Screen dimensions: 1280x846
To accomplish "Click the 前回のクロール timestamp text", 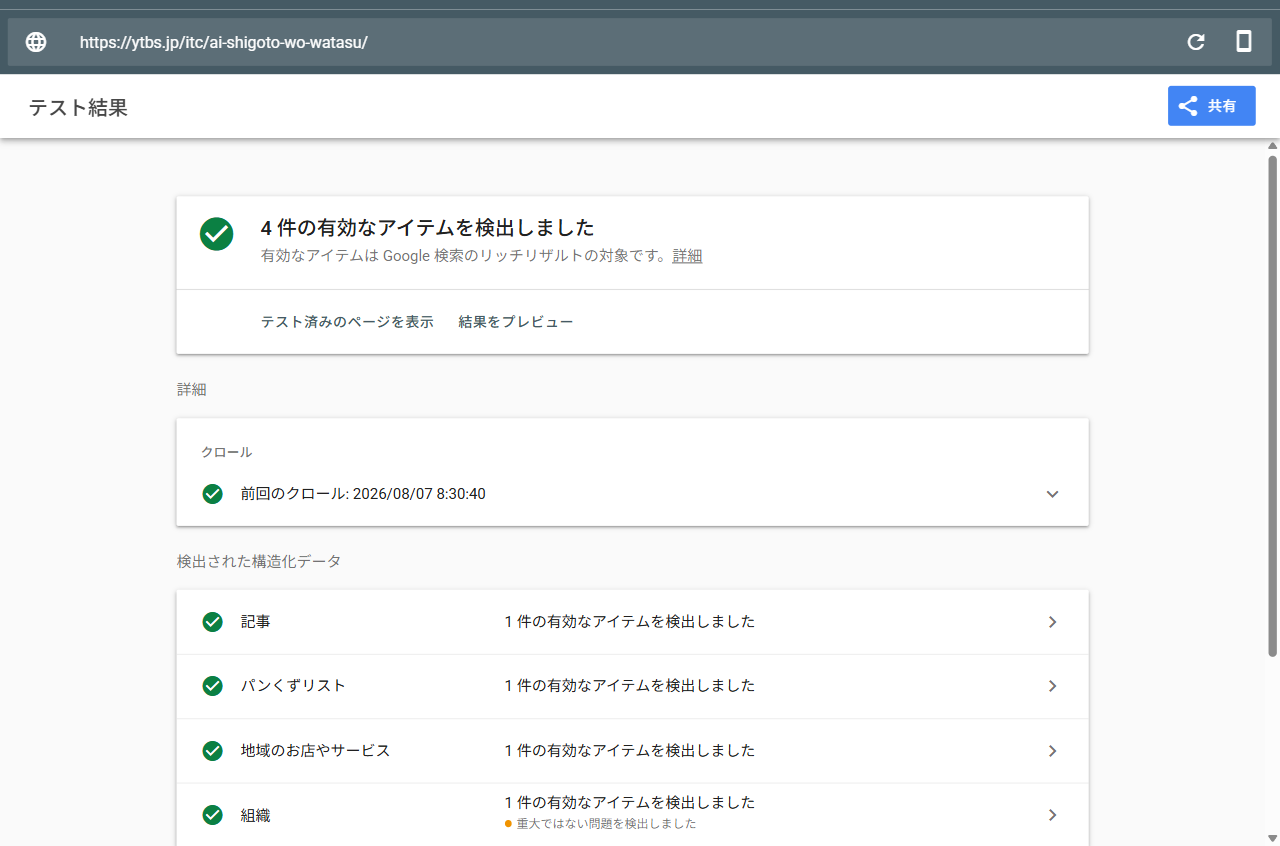I will pos(363,494).
